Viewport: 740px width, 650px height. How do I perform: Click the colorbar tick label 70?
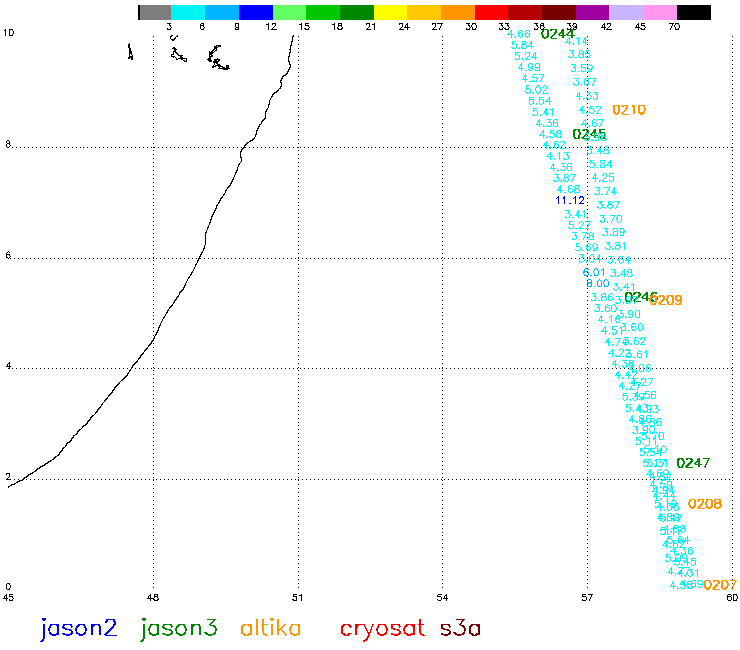click(674, 27)
